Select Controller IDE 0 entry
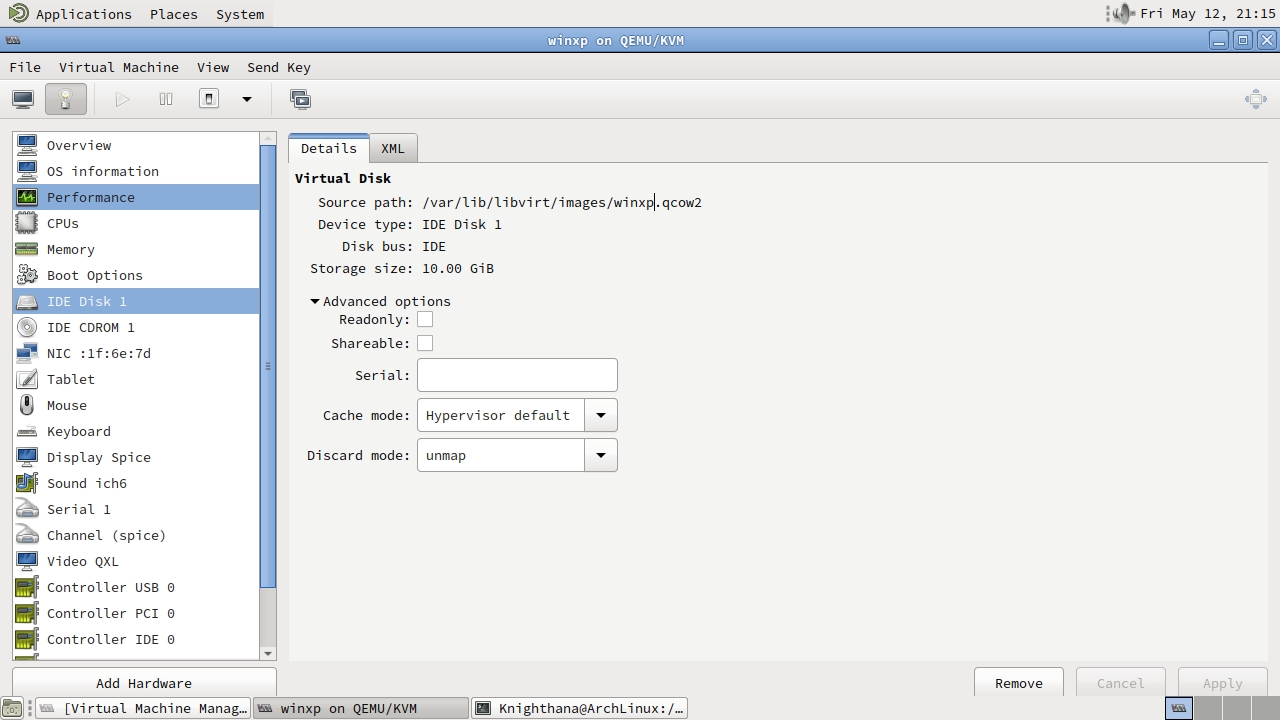This screenshot has height=720, width=1280. tap(136, 639)
